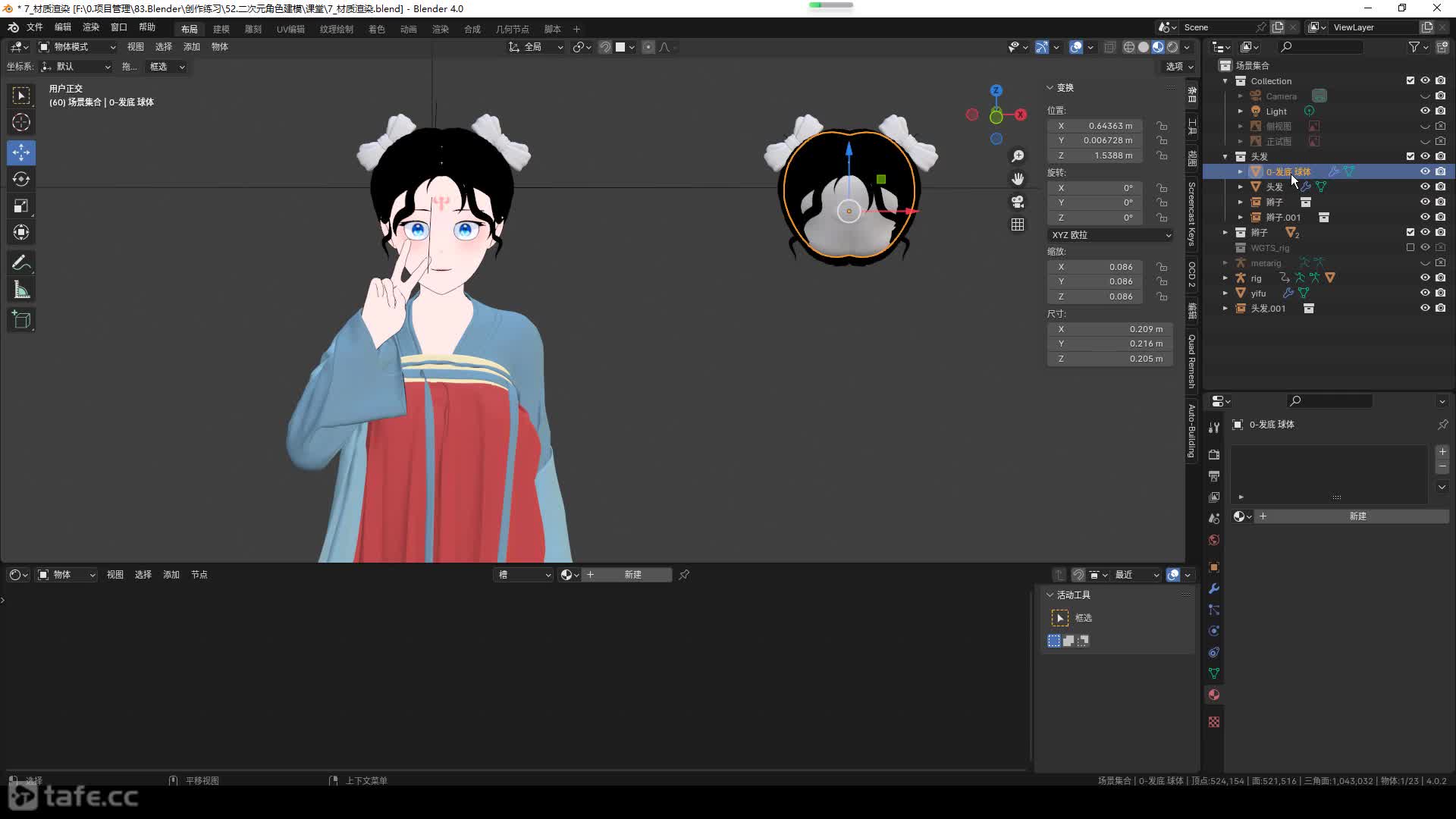This screenshot has height=819, width=1456.
Task: Lock the scale Z value
Action: click(1162, 297)
